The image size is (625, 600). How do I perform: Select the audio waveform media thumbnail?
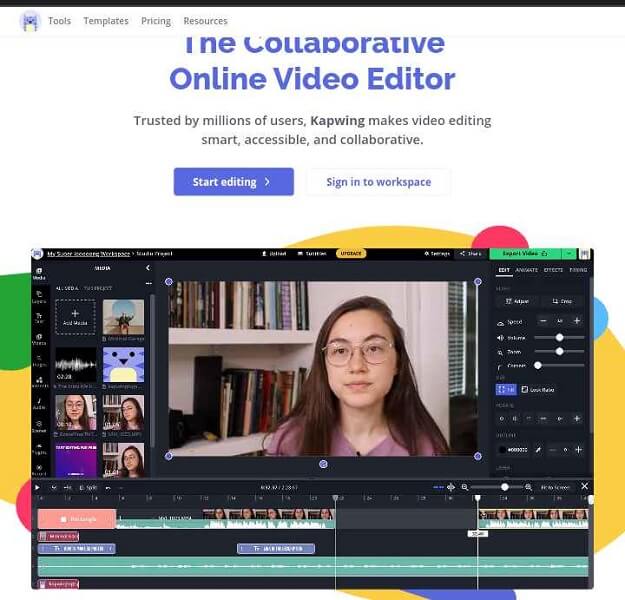pyautogui.click(x=75, y=365)
